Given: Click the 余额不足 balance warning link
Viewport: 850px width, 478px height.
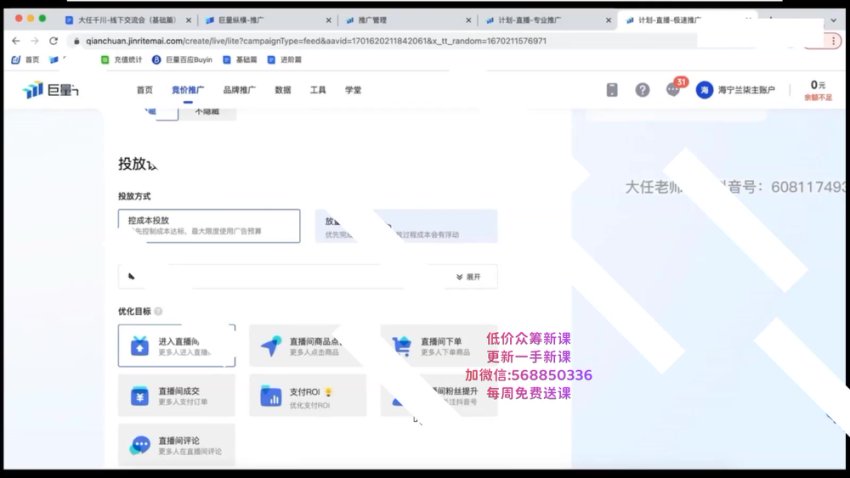Looking at the screenshot, I should (817, 97).
